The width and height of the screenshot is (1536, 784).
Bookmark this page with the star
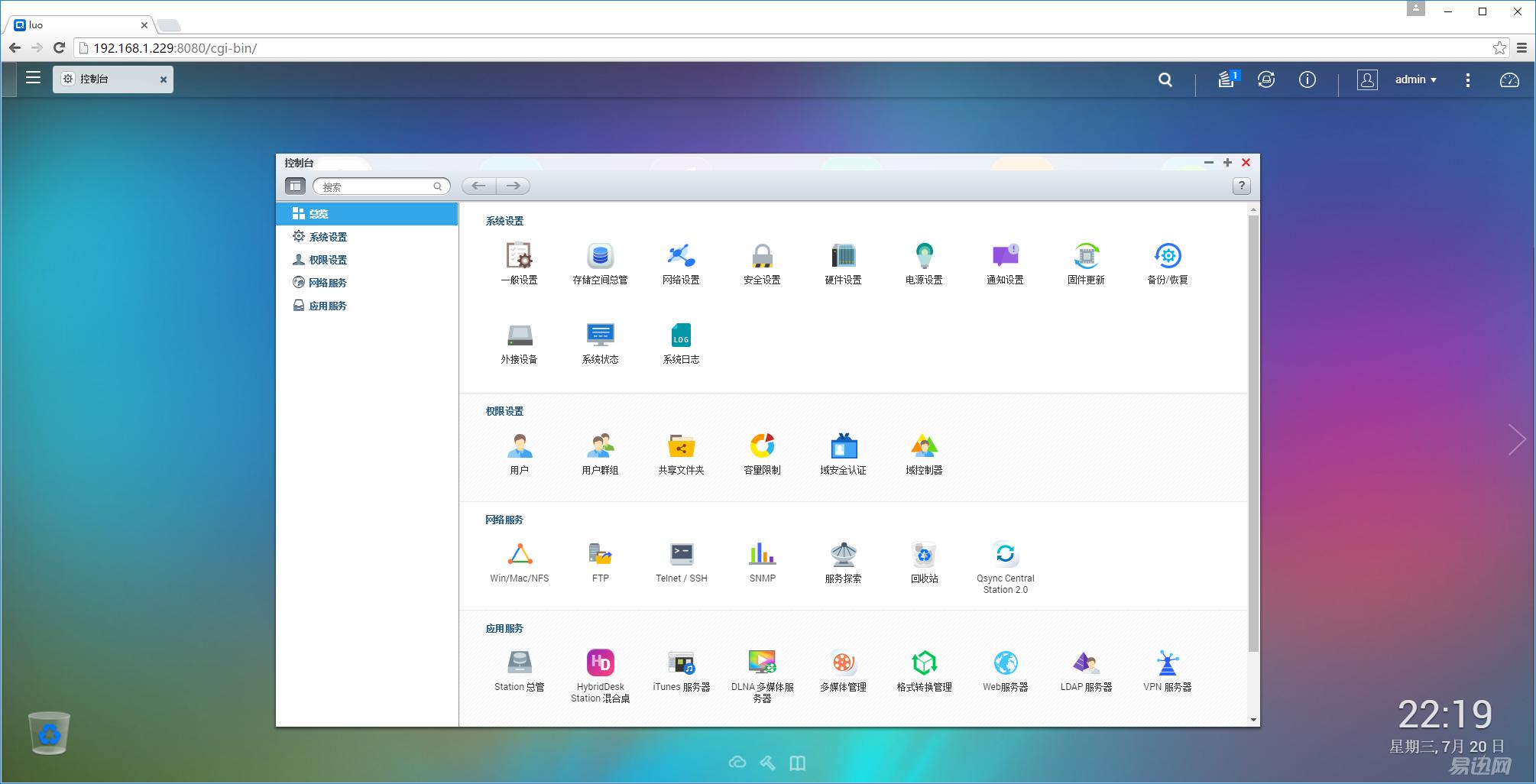(x=1500, y=48)
